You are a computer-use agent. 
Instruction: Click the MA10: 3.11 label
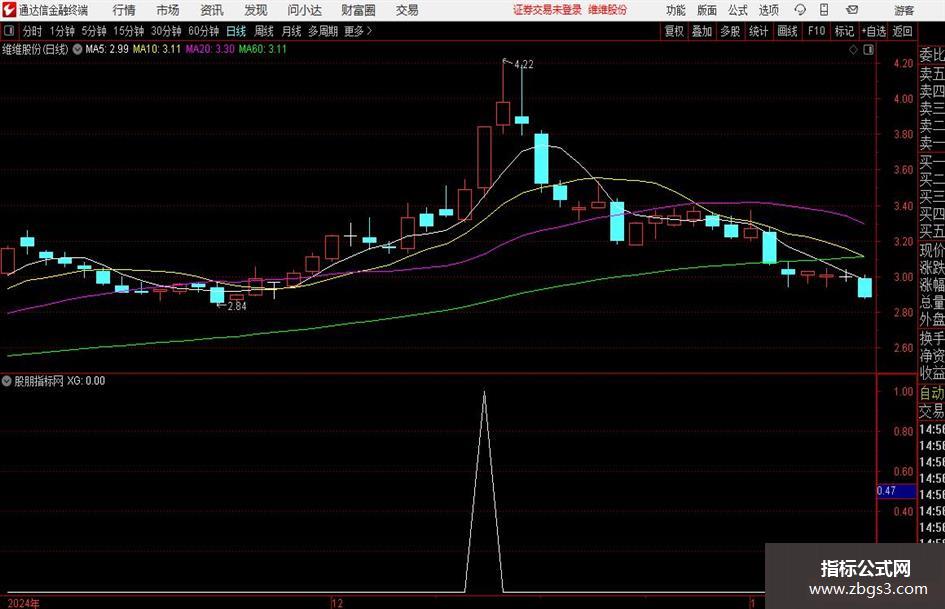(x=157, y=49)
